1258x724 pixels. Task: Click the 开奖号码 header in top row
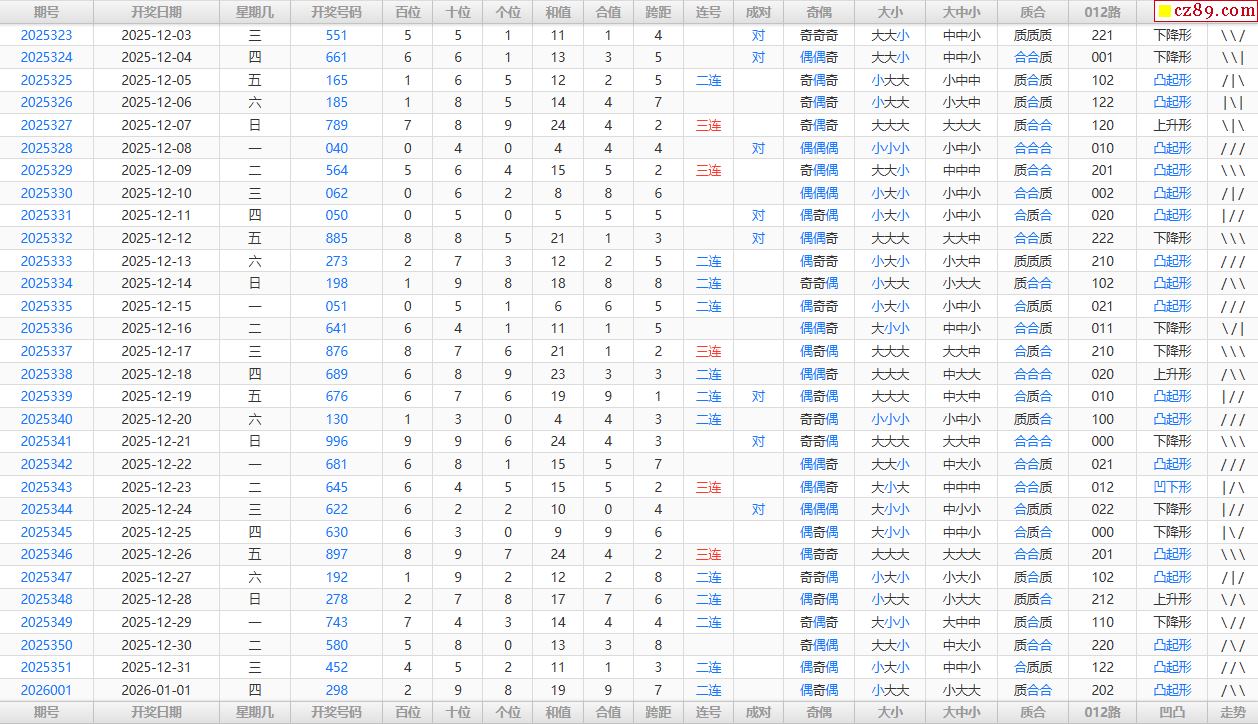click(x=336, y=12)
